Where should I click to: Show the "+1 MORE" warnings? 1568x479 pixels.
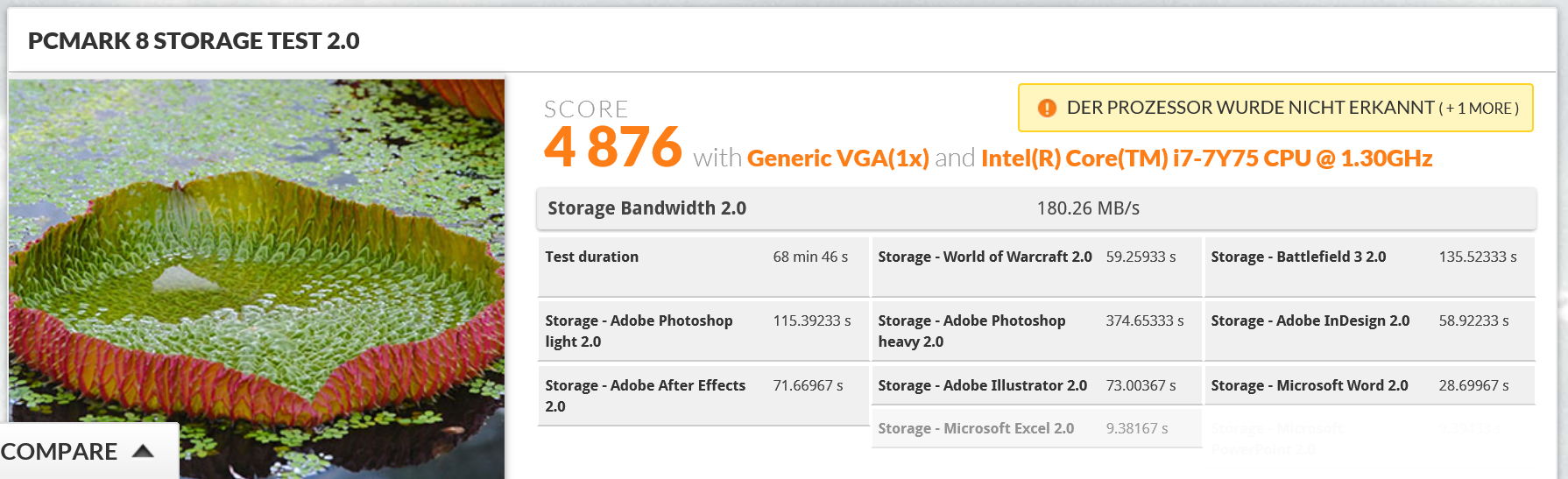1478,109
